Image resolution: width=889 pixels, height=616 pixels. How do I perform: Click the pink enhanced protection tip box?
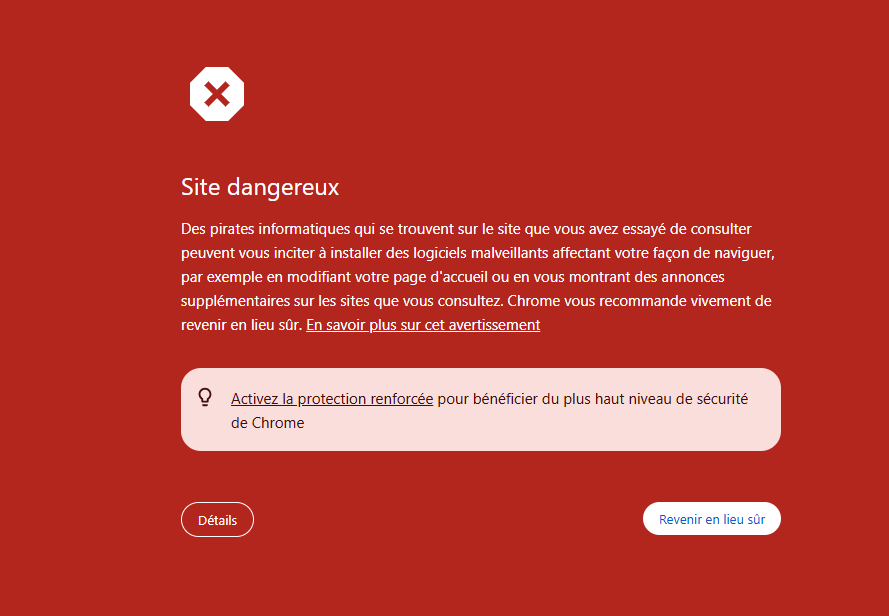480,410
